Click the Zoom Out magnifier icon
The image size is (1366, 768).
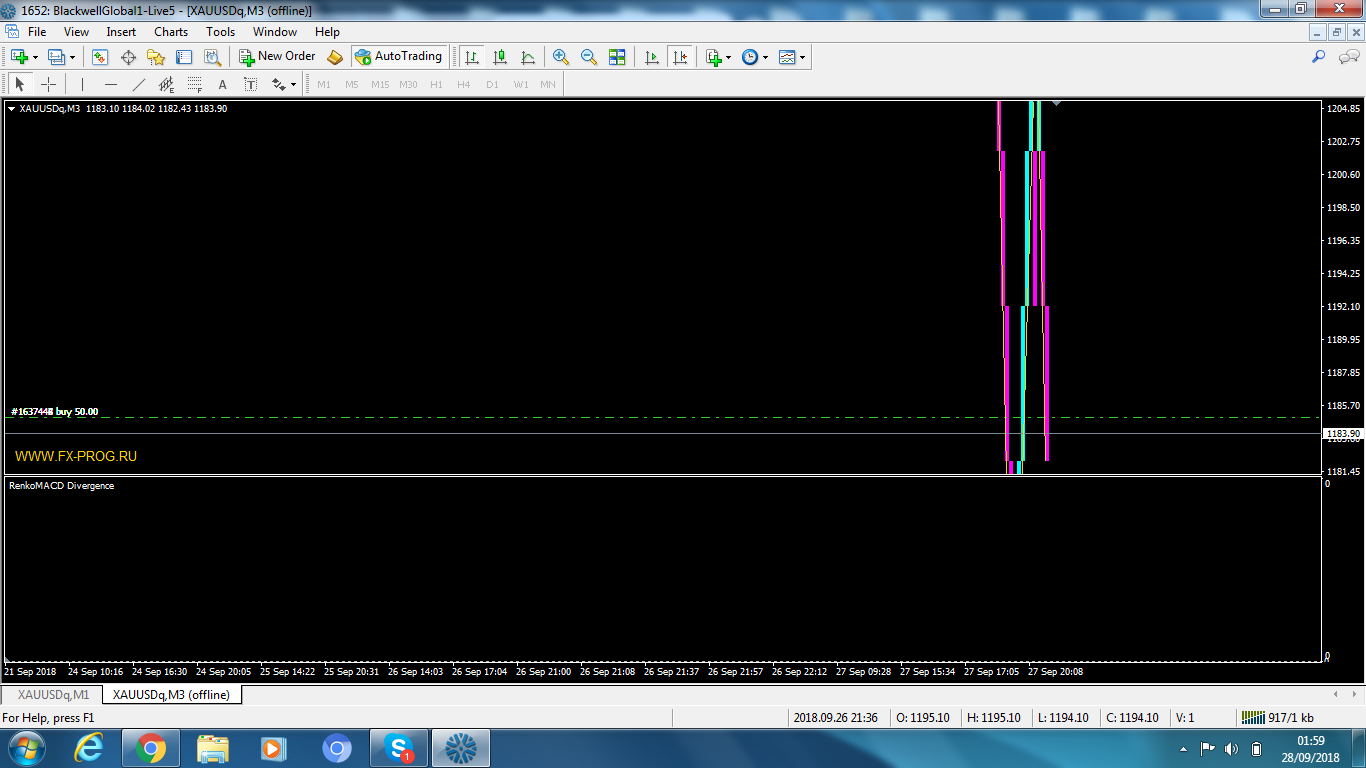point(589,57)
